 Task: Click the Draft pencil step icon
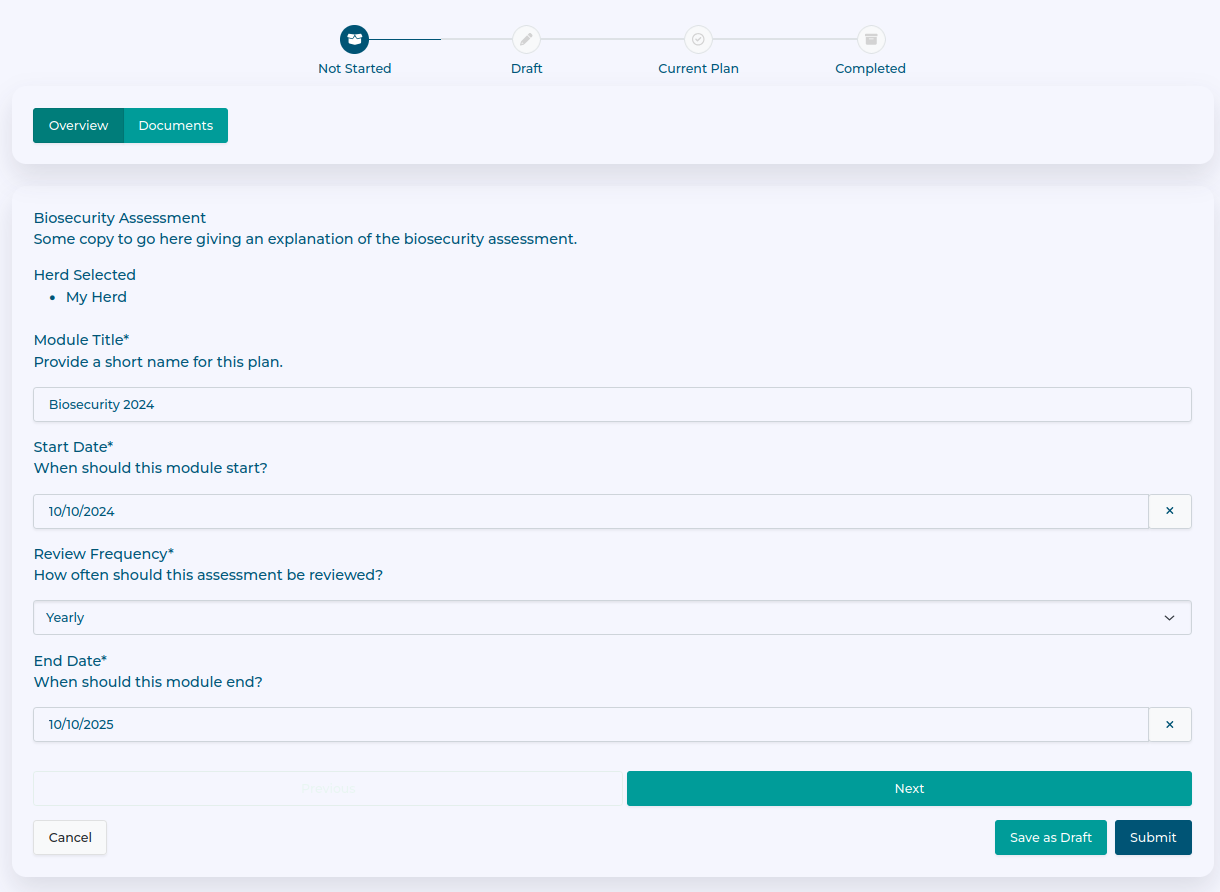[x=526, y=39]
